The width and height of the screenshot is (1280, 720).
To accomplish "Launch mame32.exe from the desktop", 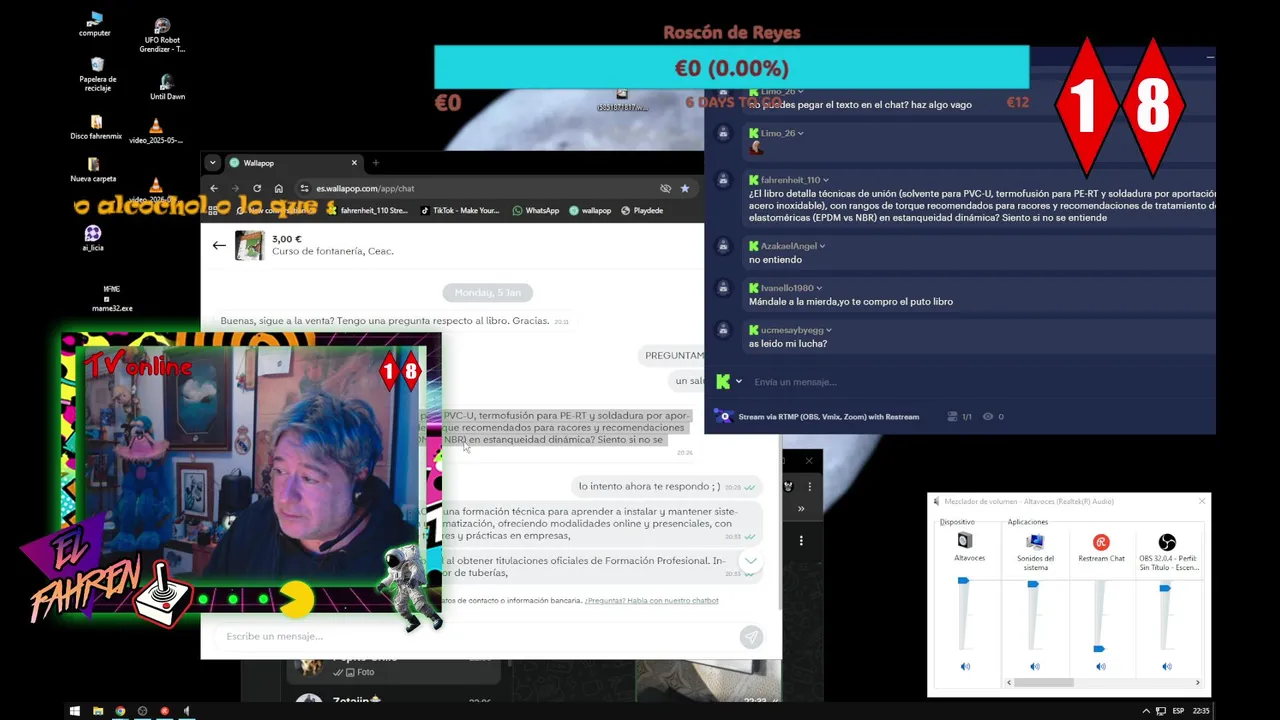I will pyautogui.click(x=112, y=298).
